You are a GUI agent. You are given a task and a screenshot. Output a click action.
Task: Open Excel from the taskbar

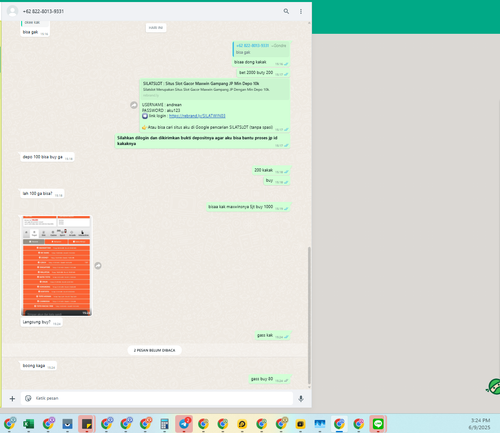tap(29, 424)
